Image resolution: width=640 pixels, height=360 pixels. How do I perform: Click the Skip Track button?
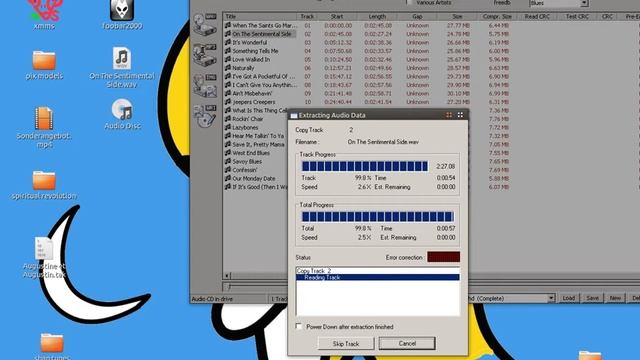tap(346, 344)
